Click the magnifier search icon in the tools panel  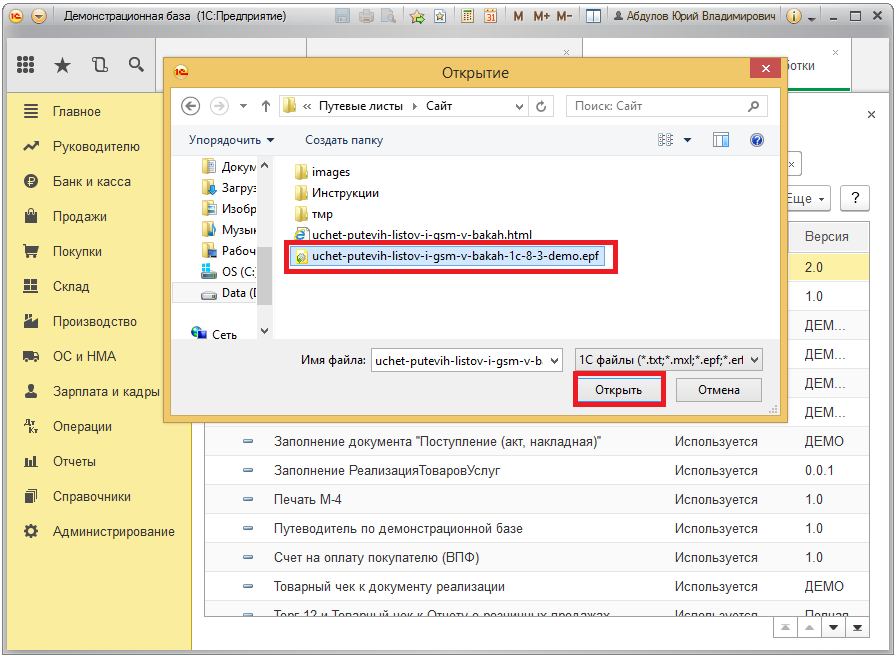[x=136, y=65]
